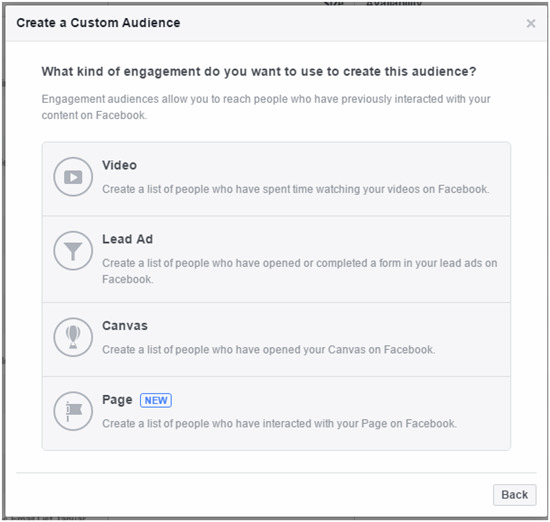Viewport: 550px width, 522px height.
Task: Click the engagement question heading
Action: (x=259, y=72)
